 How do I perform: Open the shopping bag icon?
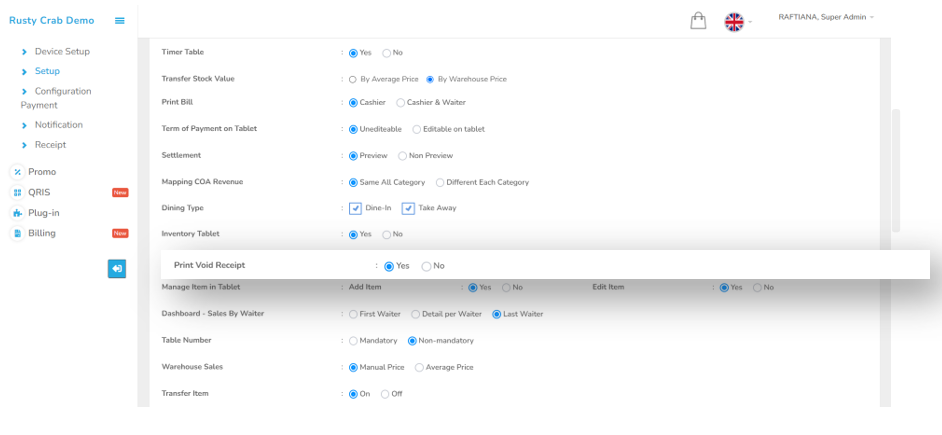(699, 21)
